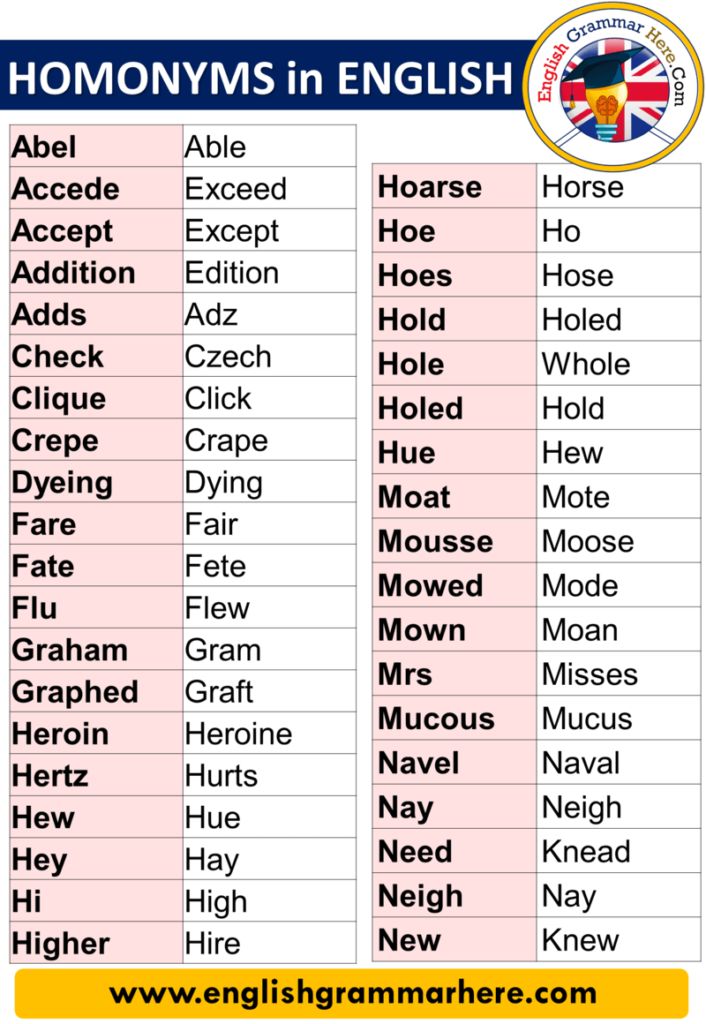Click the word Mucous
This screenshot has height=1024, width=706.
[436, 718]
